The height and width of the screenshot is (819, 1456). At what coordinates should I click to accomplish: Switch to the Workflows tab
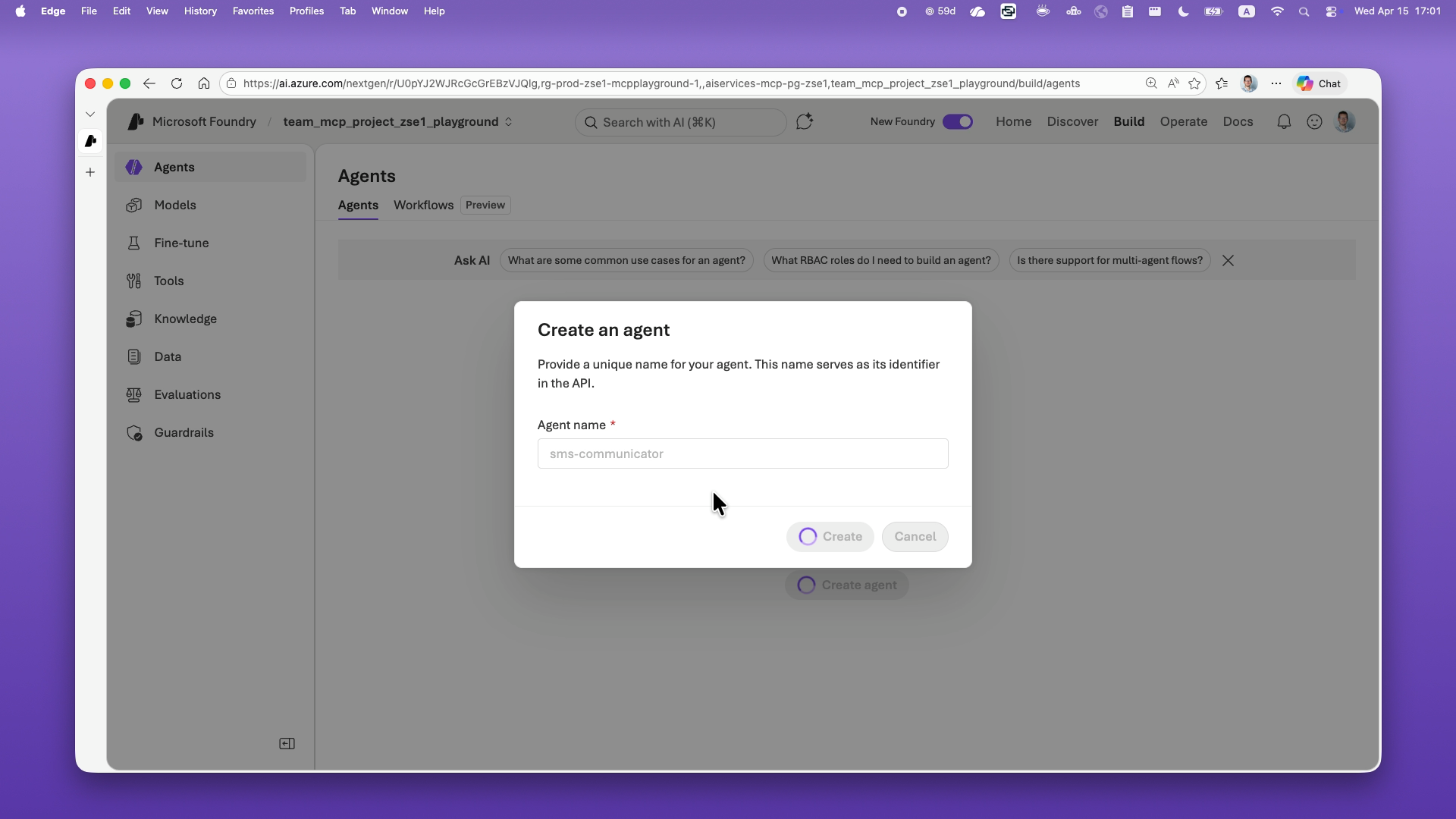pyautogui.click(x=422, y=205)
